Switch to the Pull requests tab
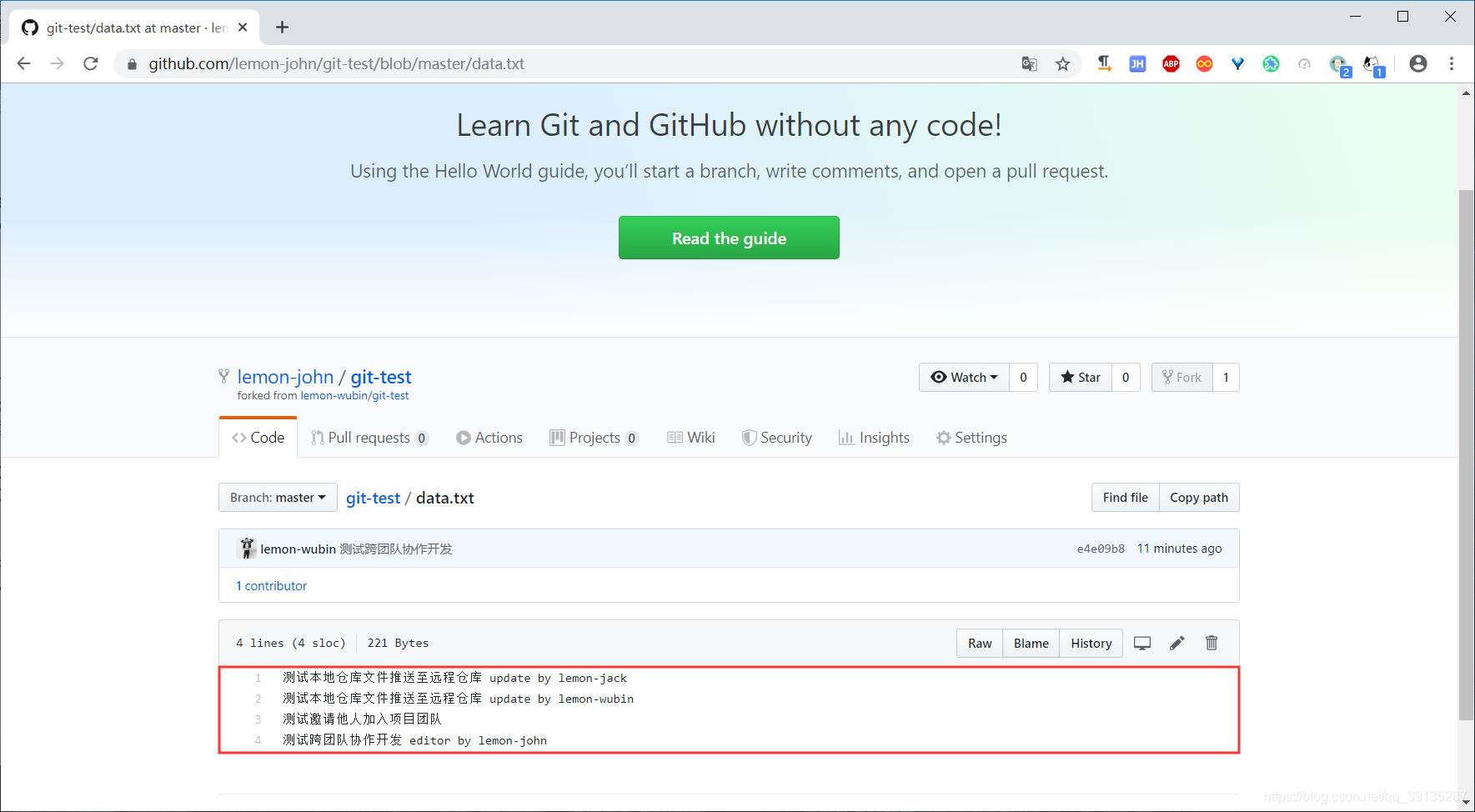Screen dimensions: 1475x812 point(369,438)
